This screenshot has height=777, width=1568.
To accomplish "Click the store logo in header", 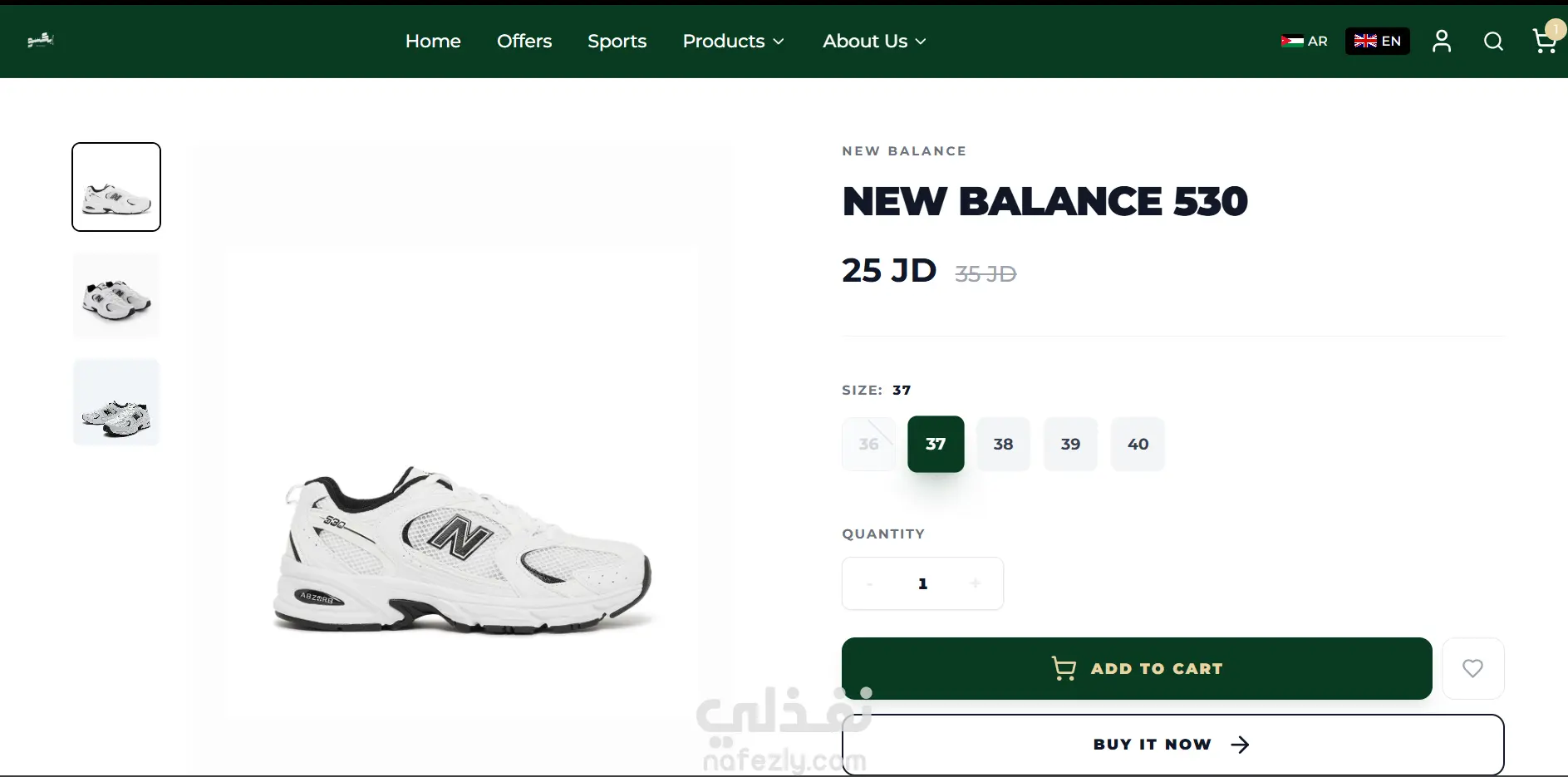I will click(x=40, y=40).
